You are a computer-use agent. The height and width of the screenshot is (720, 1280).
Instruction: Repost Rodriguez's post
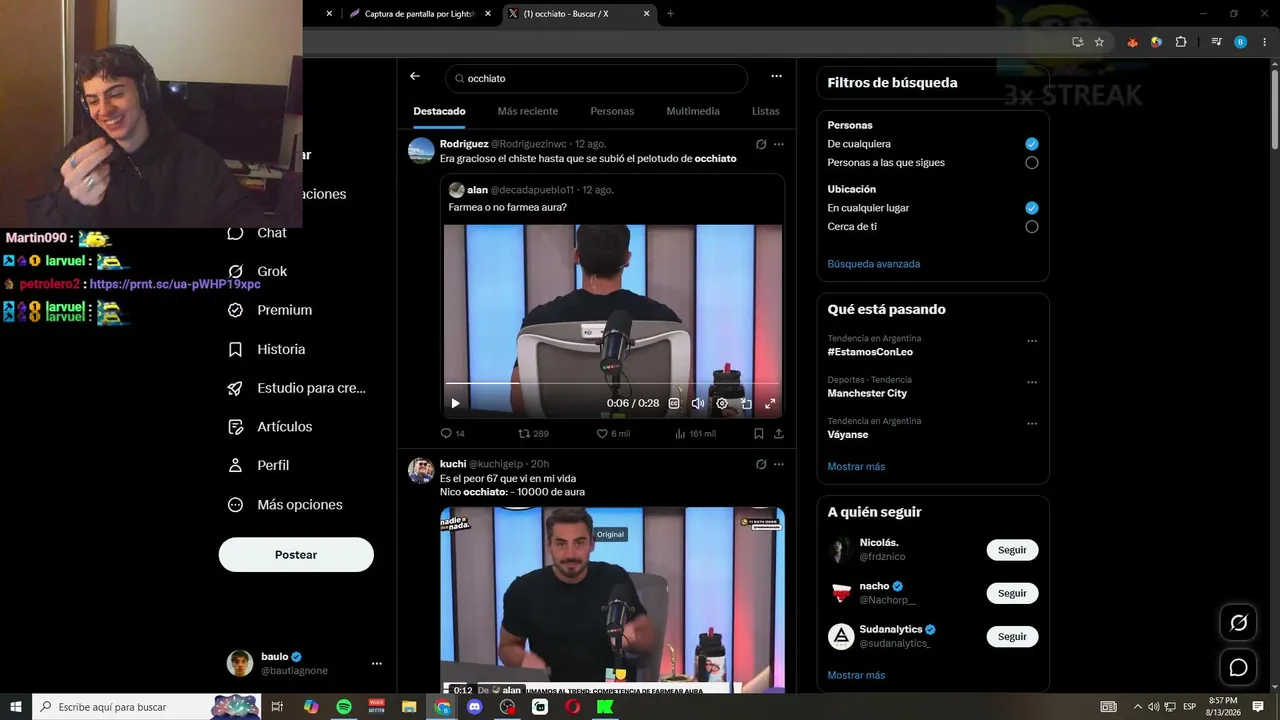pos(533,434)
